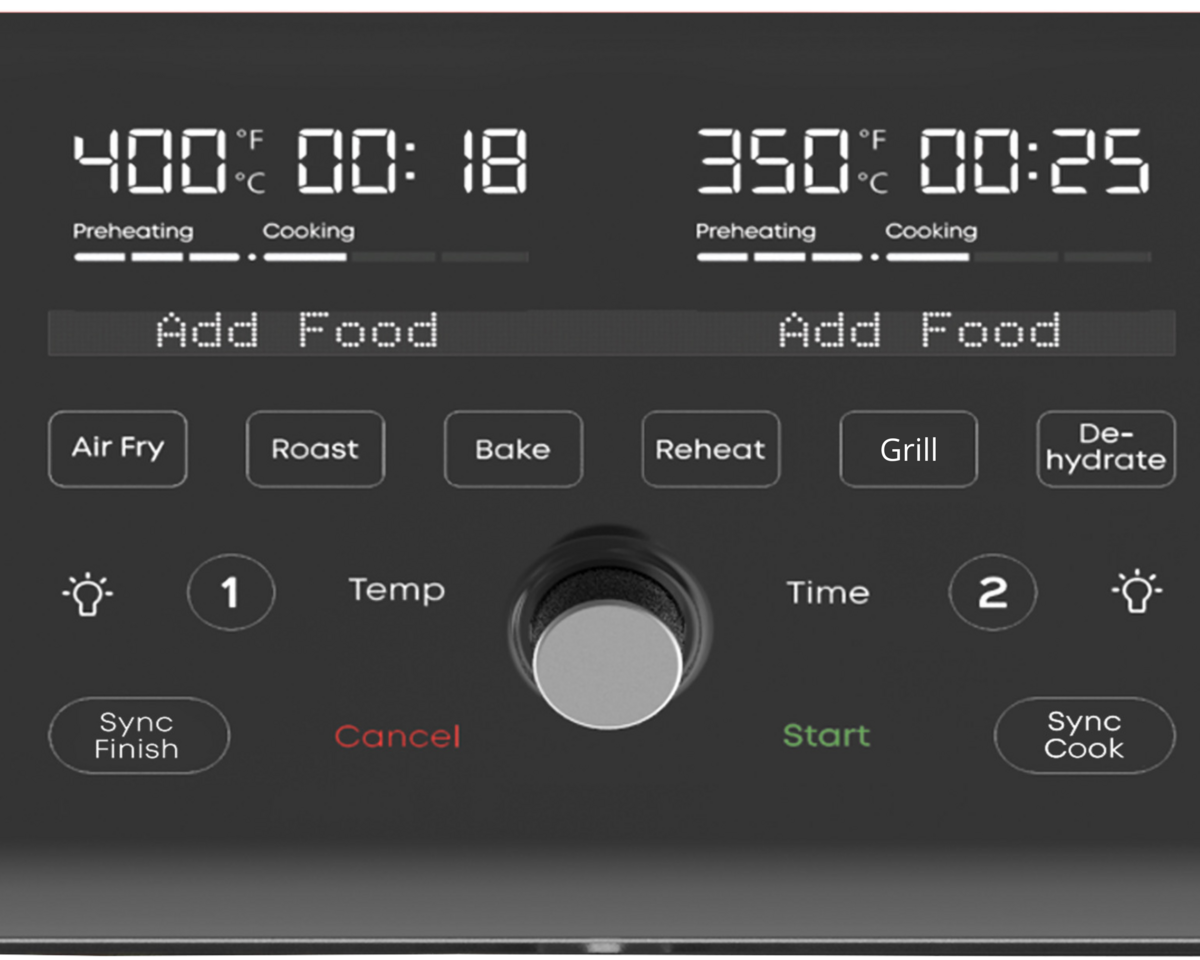Image resolution: width=1200 pixels, height=960 pixels.
Task: Toggle the right basket light icon
Action: [1137, 593]
